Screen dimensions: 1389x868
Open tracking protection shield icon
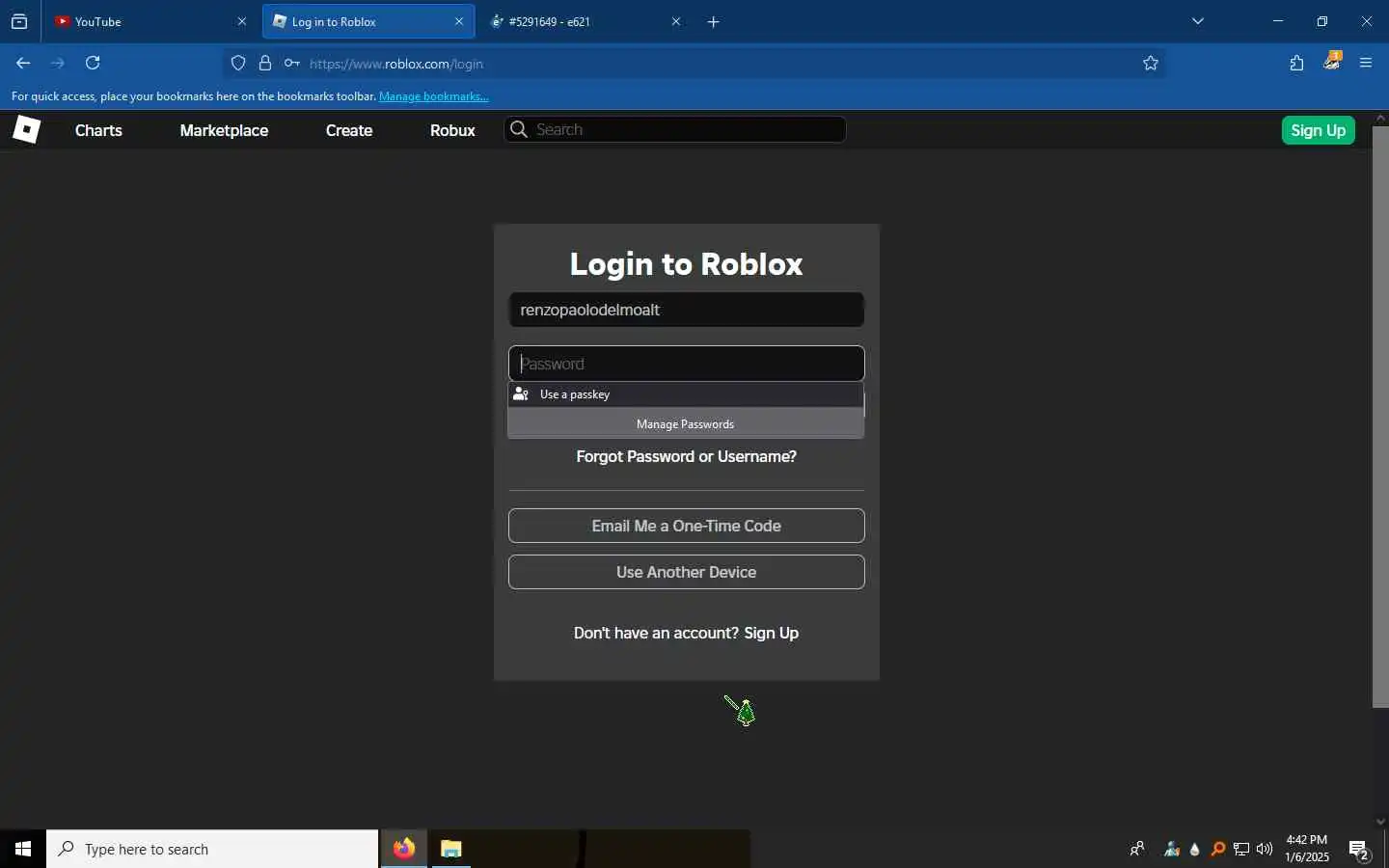238,64
